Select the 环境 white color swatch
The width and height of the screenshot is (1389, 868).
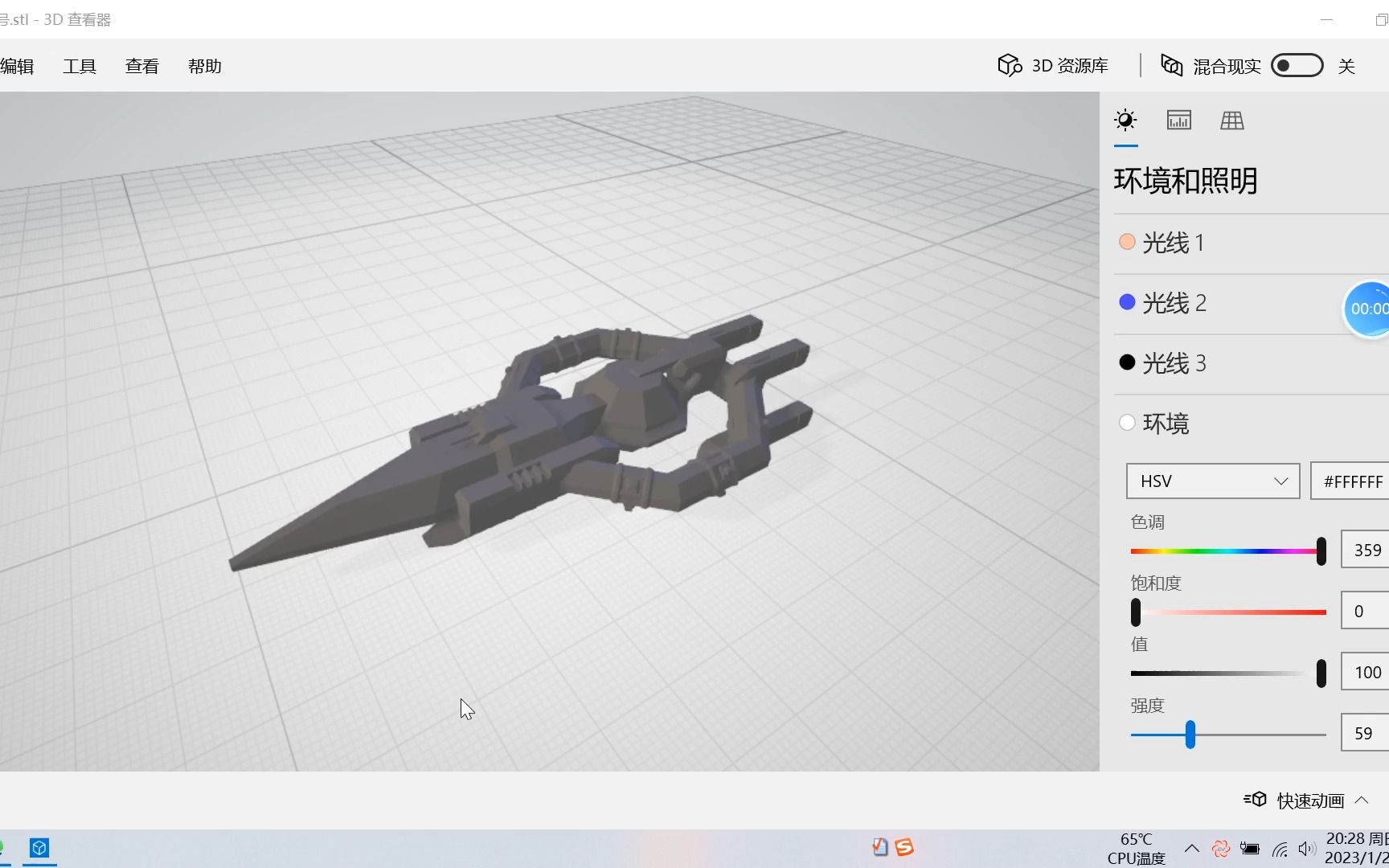pos(1127,423)
